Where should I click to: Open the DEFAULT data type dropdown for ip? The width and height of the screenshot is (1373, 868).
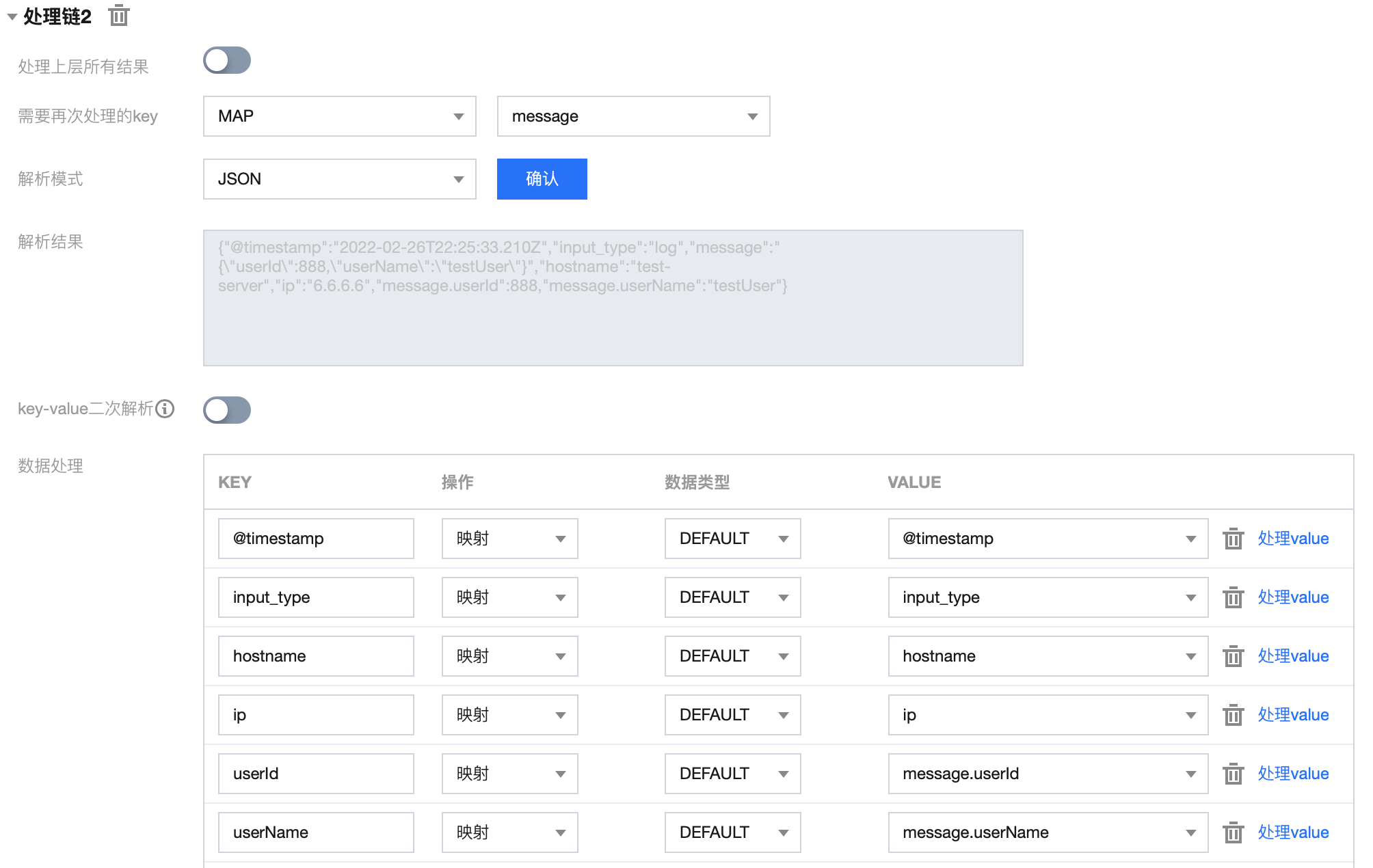coord(732,715)
